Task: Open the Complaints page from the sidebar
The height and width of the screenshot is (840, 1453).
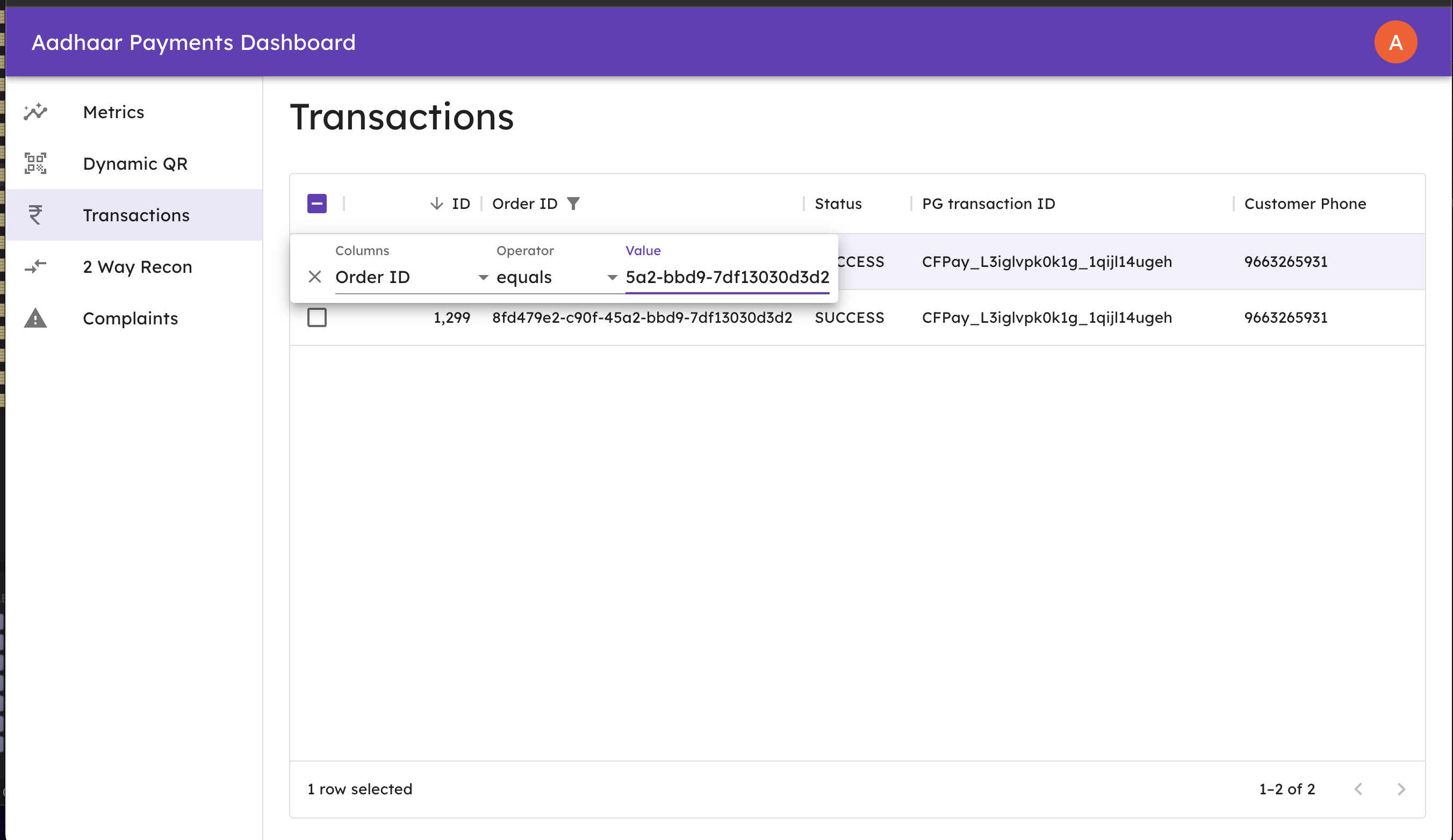Action: 131,318
